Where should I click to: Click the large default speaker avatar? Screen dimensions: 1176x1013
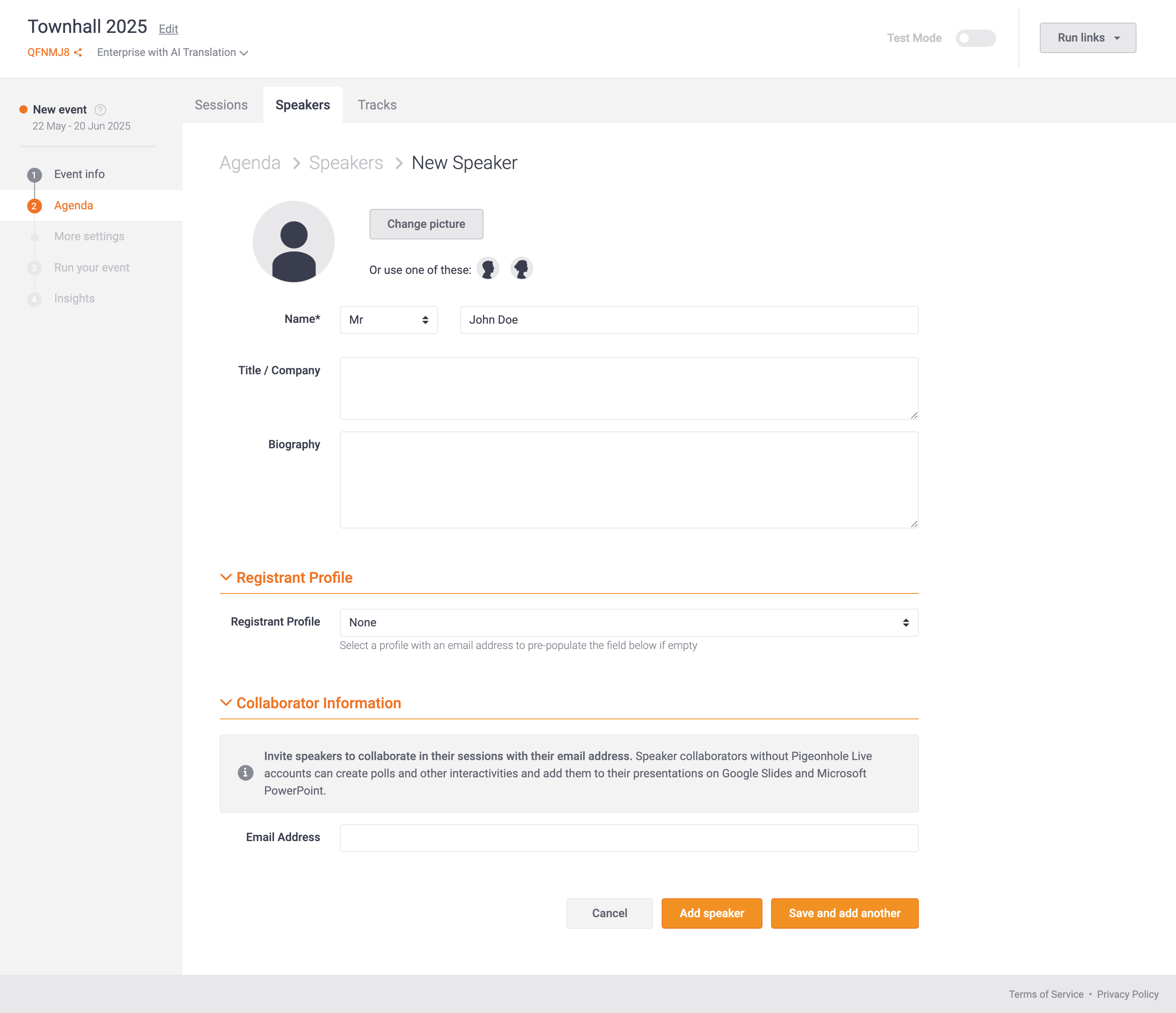[293, 241]
